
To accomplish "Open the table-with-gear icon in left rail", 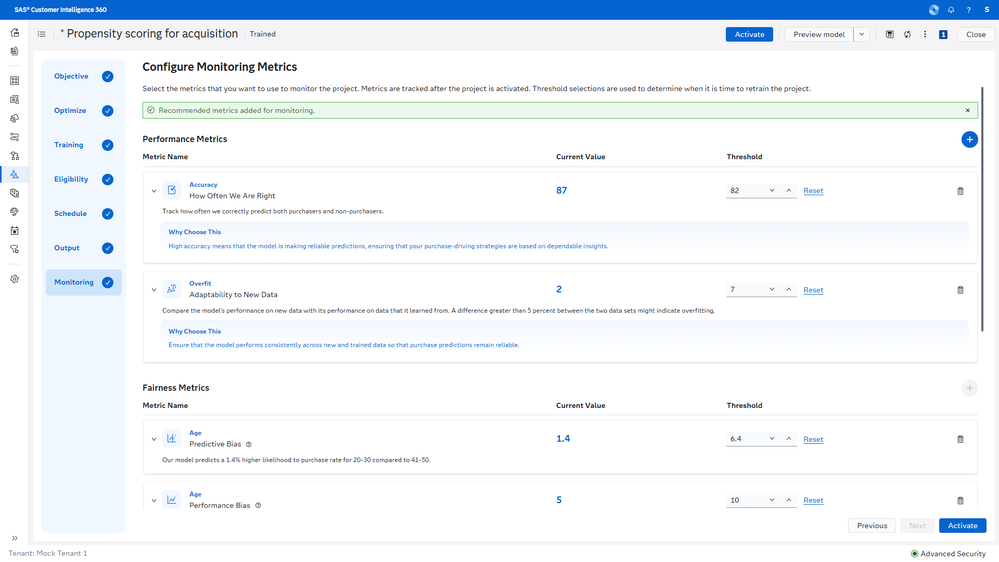I will [15, 99].
